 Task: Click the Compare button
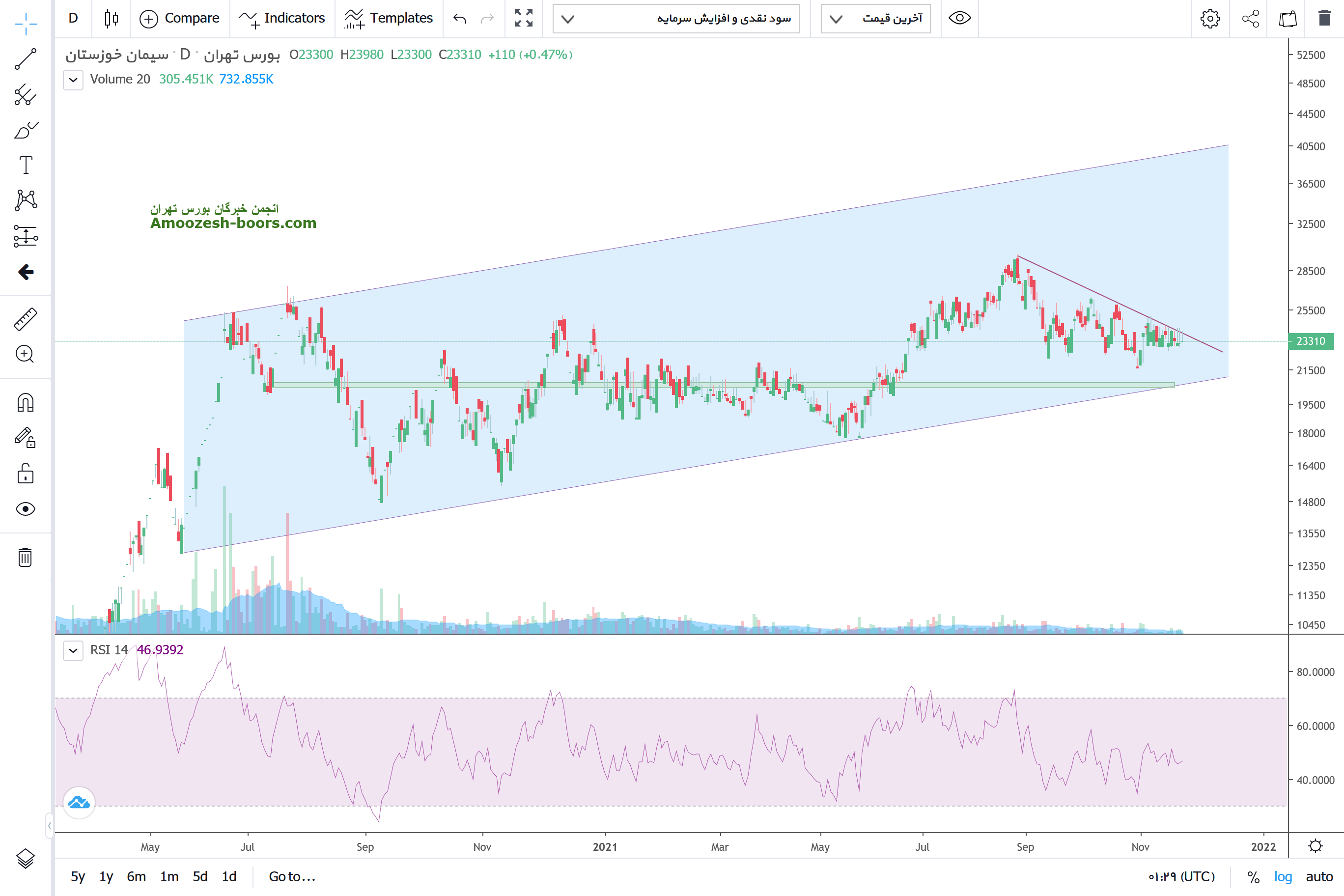179,18
